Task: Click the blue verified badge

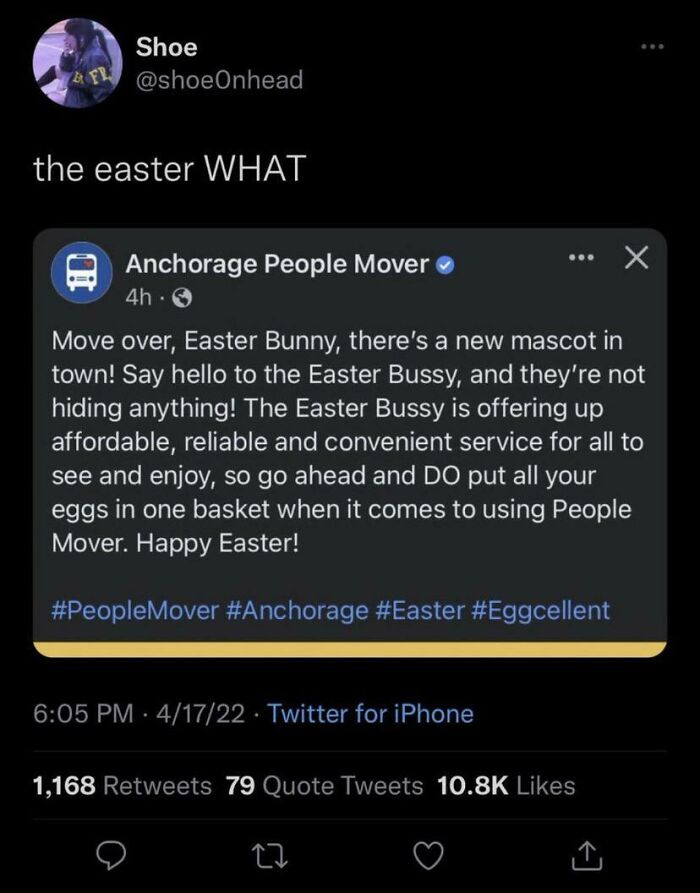Action: coord(448,265)
